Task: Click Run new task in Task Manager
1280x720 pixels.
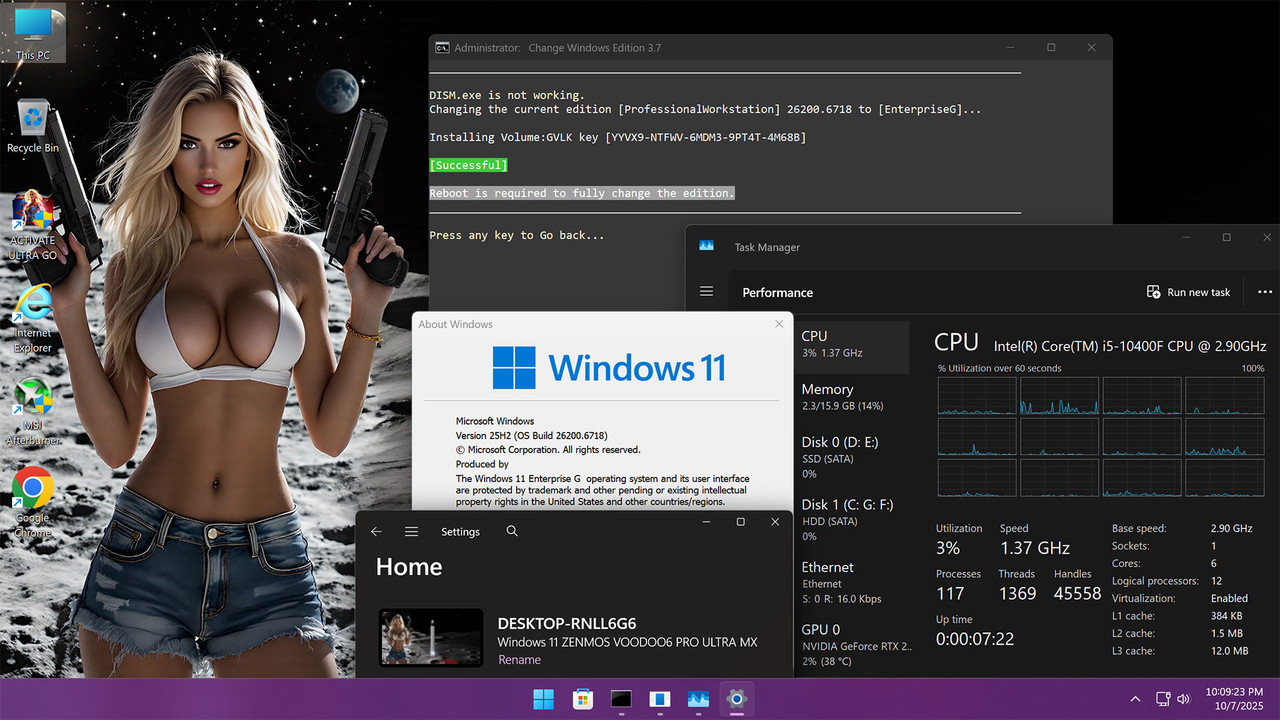Action: tap(1188, 292)
